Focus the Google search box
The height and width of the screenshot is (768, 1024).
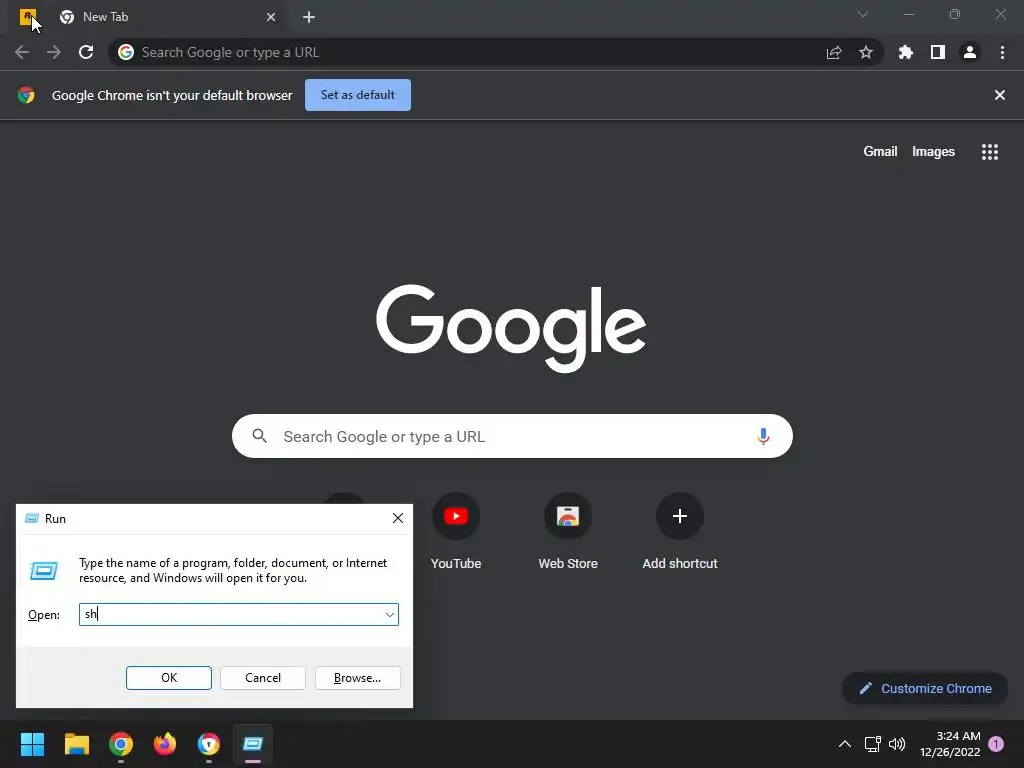click(513, 436)
